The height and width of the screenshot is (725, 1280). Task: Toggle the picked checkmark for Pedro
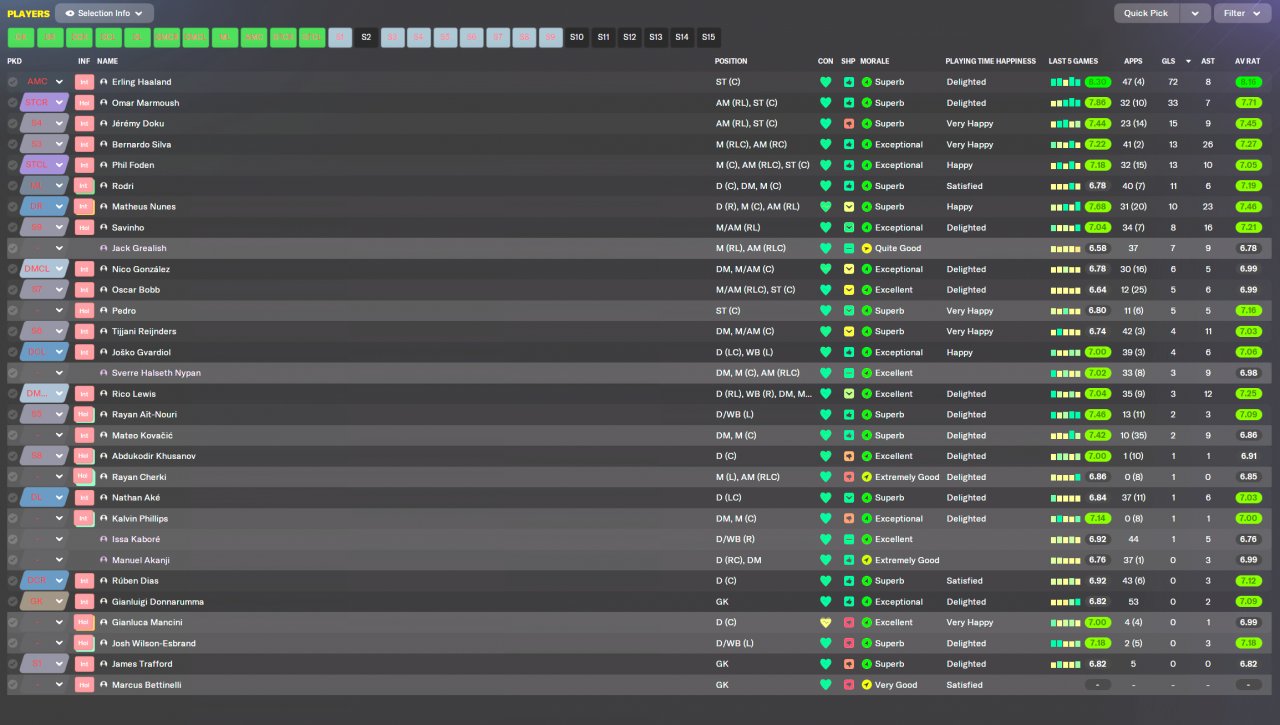click(x=13, y=311)
